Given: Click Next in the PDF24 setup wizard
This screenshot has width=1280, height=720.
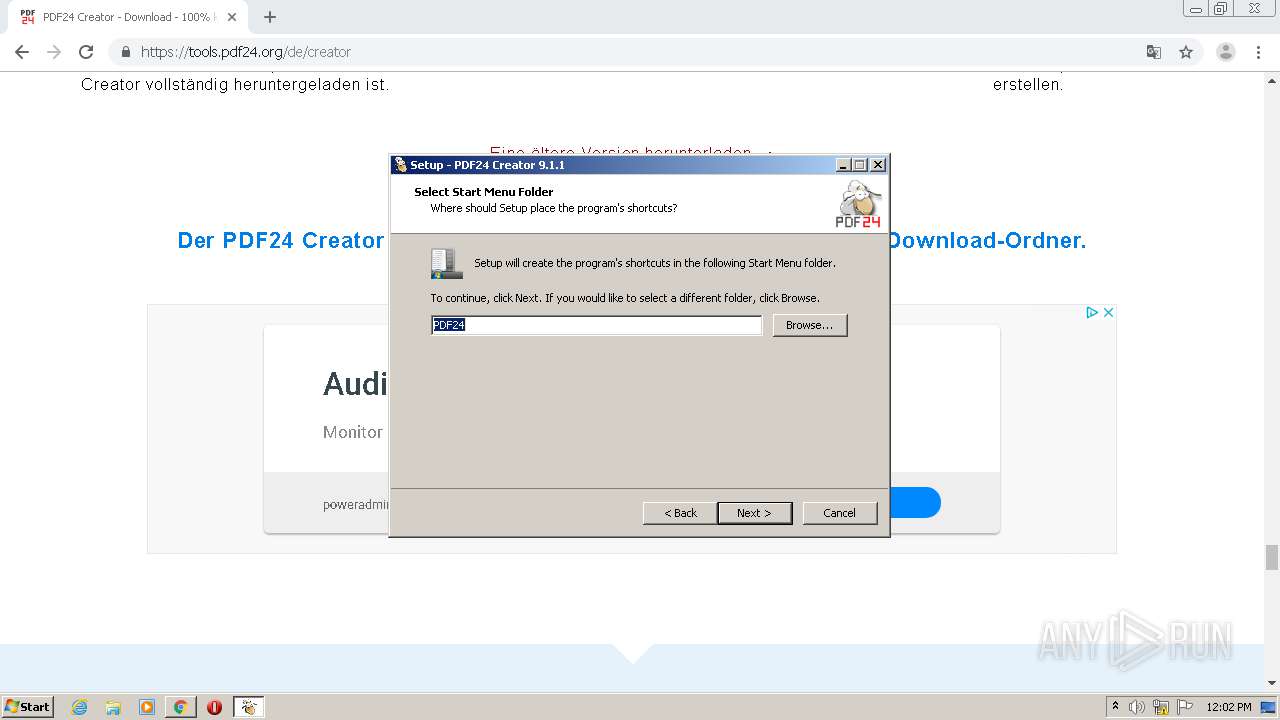Looking at the screenshot, I should (754, 513).
